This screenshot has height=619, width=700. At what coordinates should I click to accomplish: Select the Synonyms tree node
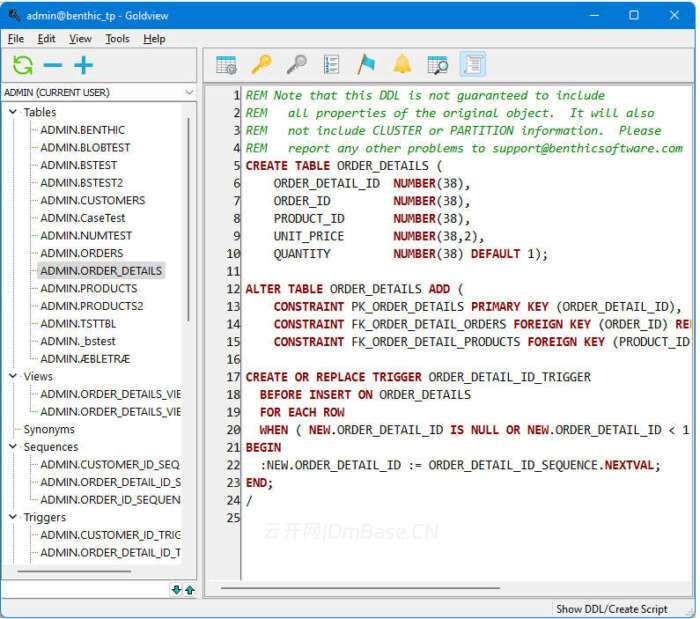click(49, 429)
